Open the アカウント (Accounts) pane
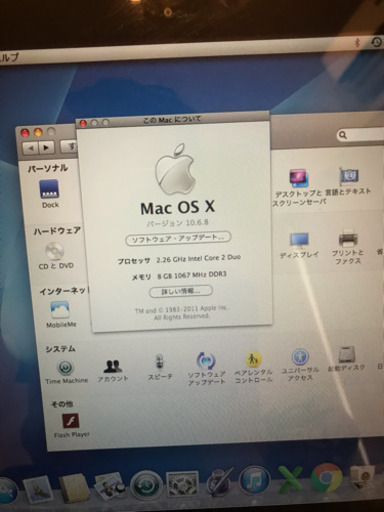This screenshot has height=512, width=384. coord(113,371)
